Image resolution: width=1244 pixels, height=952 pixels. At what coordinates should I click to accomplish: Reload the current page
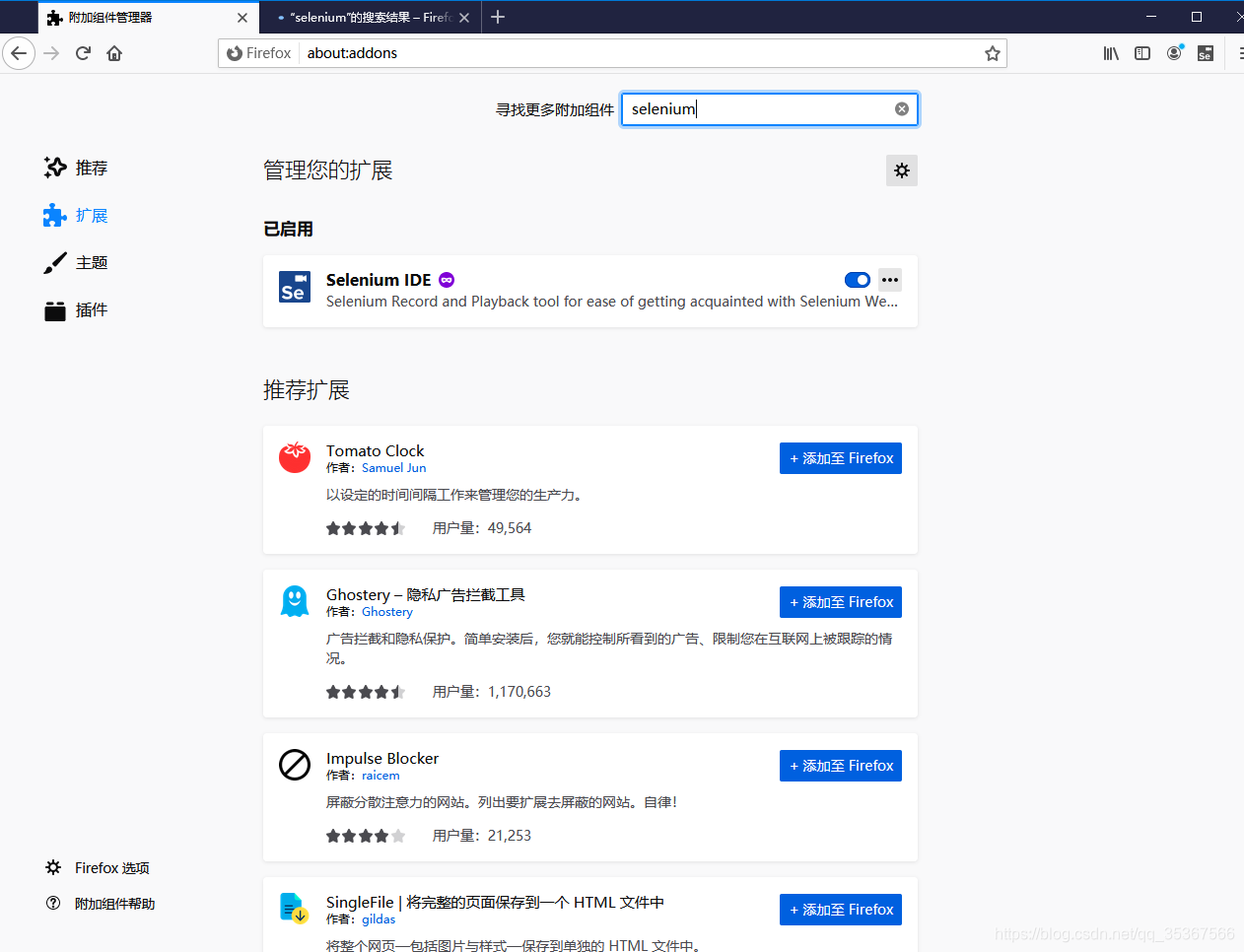click(x=83, y=53)
